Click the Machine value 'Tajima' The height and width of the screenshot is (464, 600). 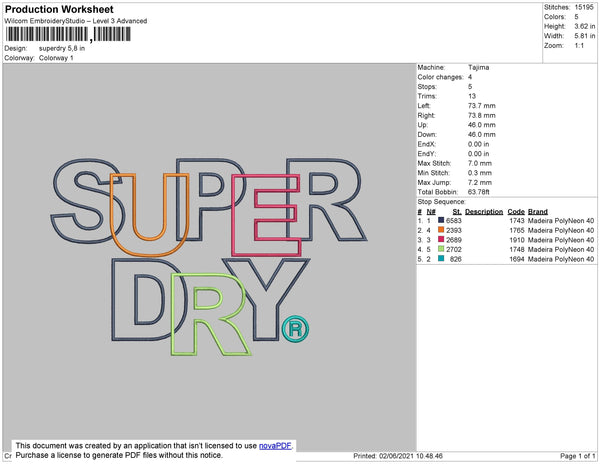(478, 67)
